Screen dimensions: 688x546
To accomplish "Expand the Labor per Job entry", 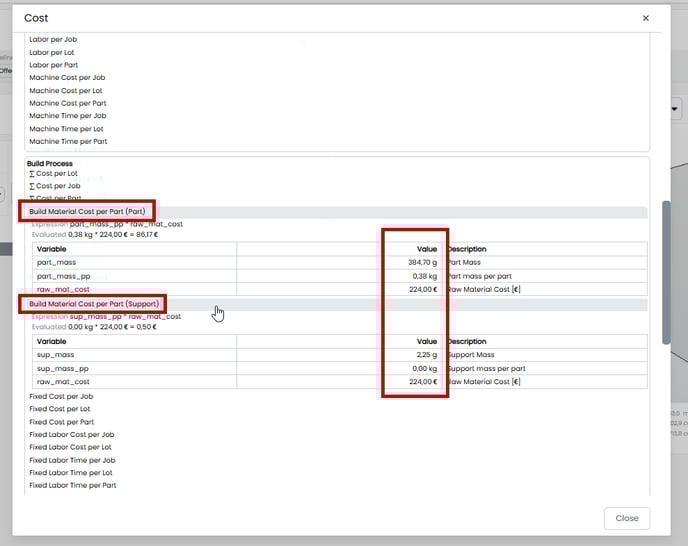I will [x=53, y=39].
